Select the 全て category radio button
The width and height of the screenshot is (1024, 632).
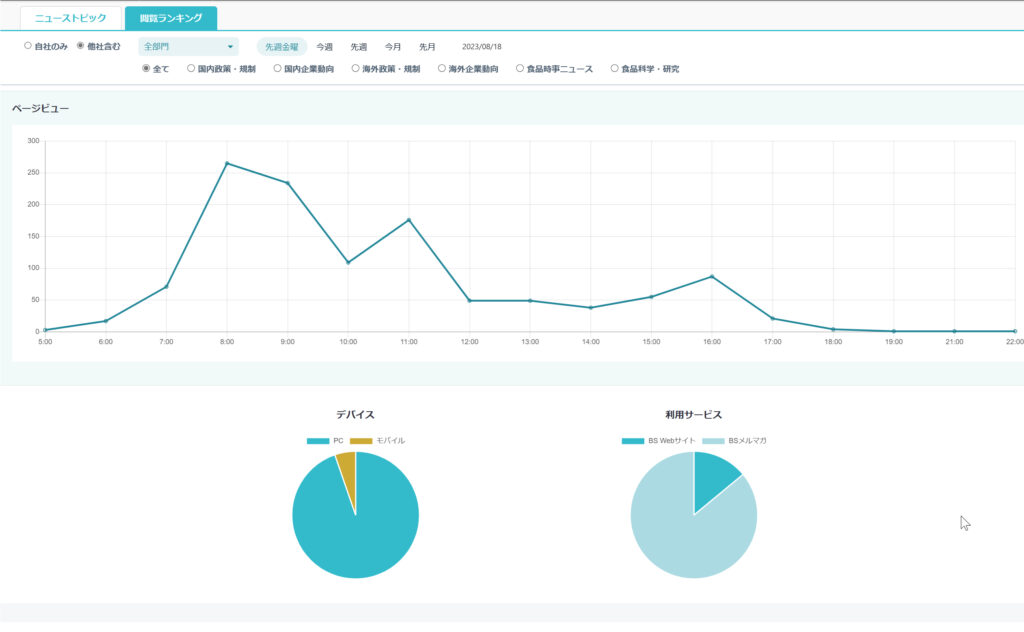coord(147,69)
